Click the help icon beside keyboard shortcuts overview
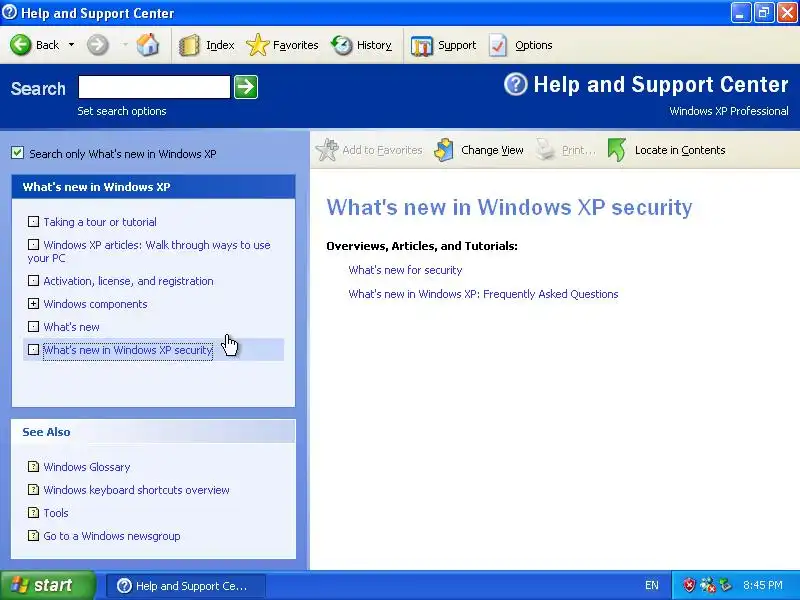 pyautogui.click(x=33, y=489)
